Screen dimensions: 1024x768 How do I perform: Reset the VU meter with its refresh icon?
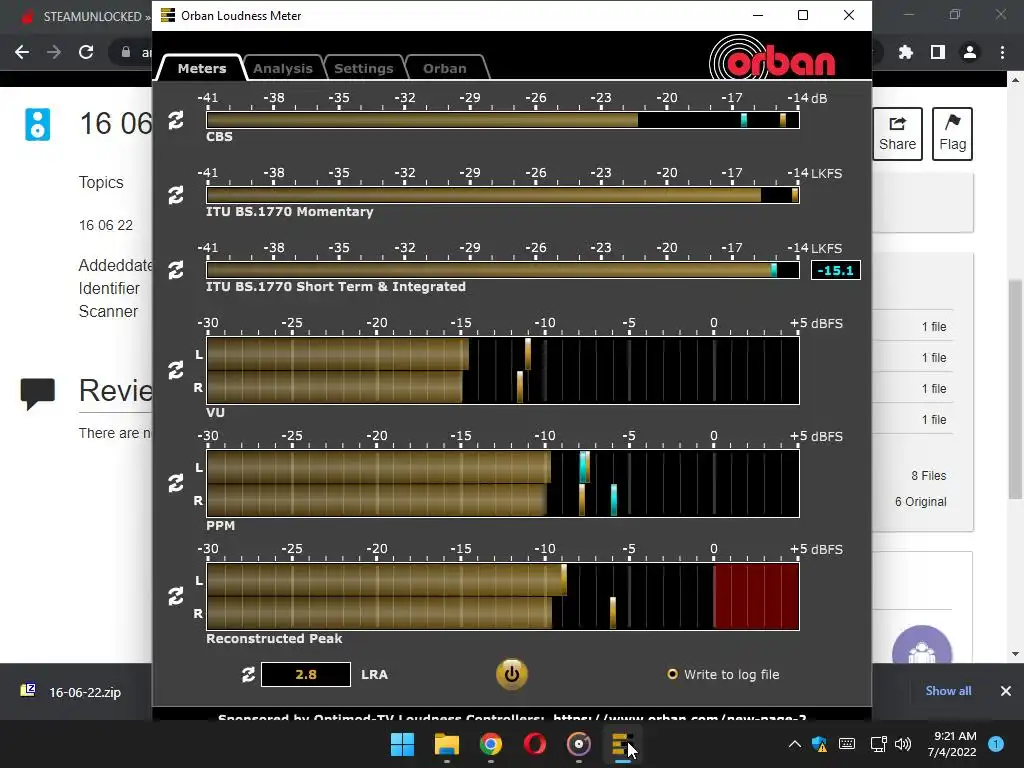(x=176, y=370)
